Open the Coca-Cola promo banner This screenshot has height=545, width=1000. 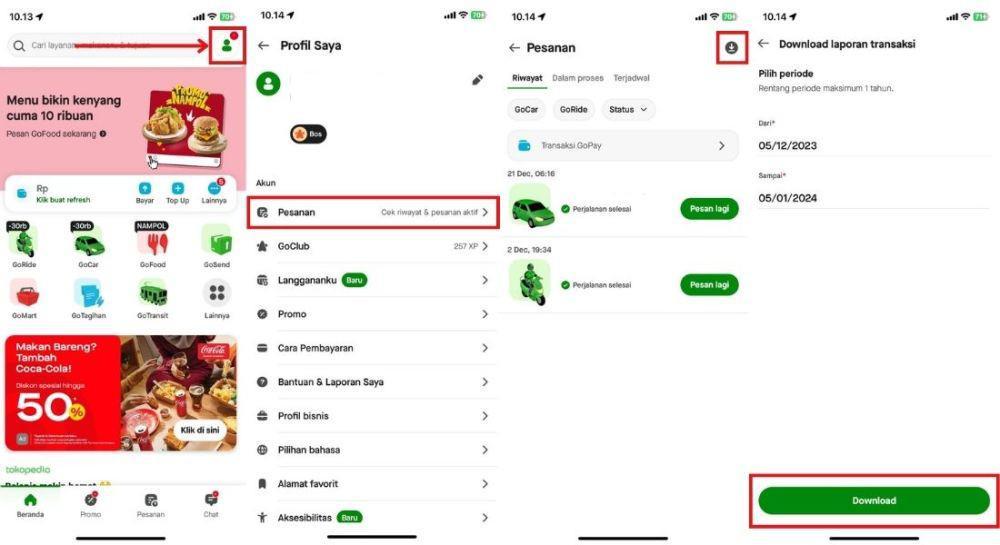tap(121, 393)
